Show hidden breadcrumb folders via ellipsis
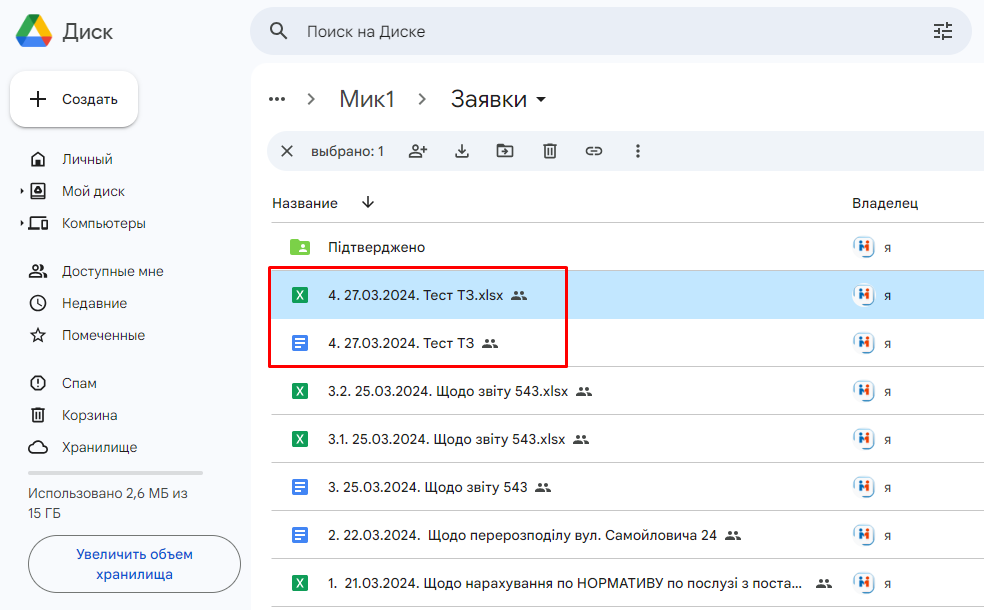This screenshot has width=984, height=610. coord(277,99)
